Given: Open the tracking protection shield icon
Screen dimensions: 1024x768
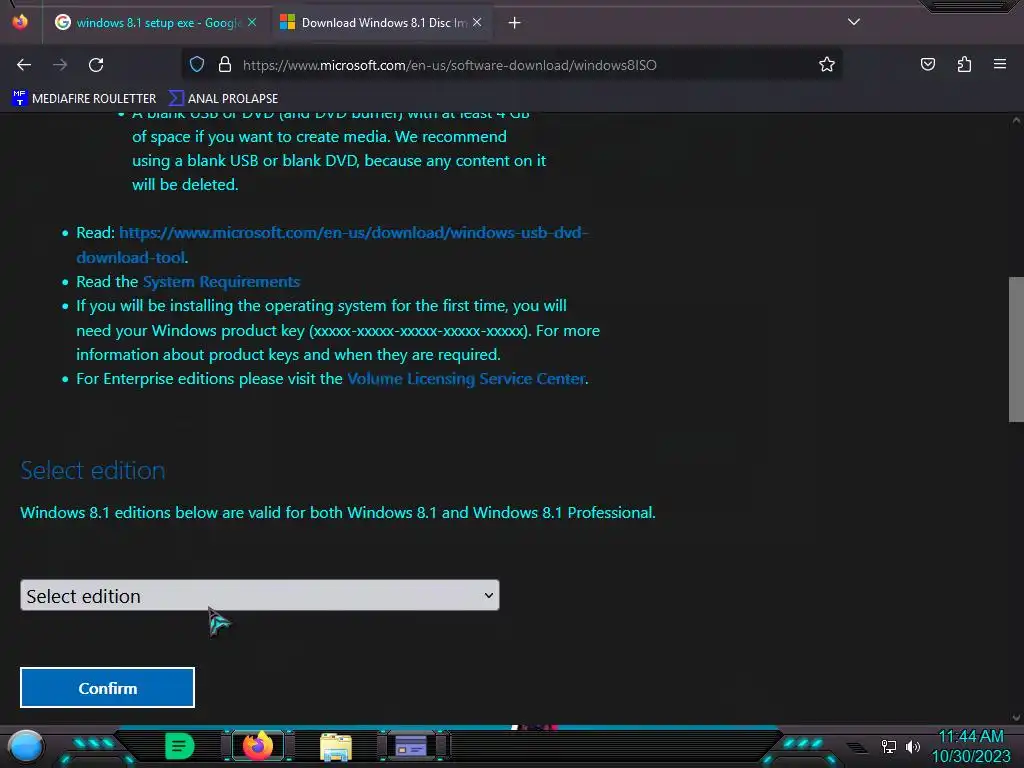Looking at the screenshot, I should pyautogui.click(x=197, y=65).
